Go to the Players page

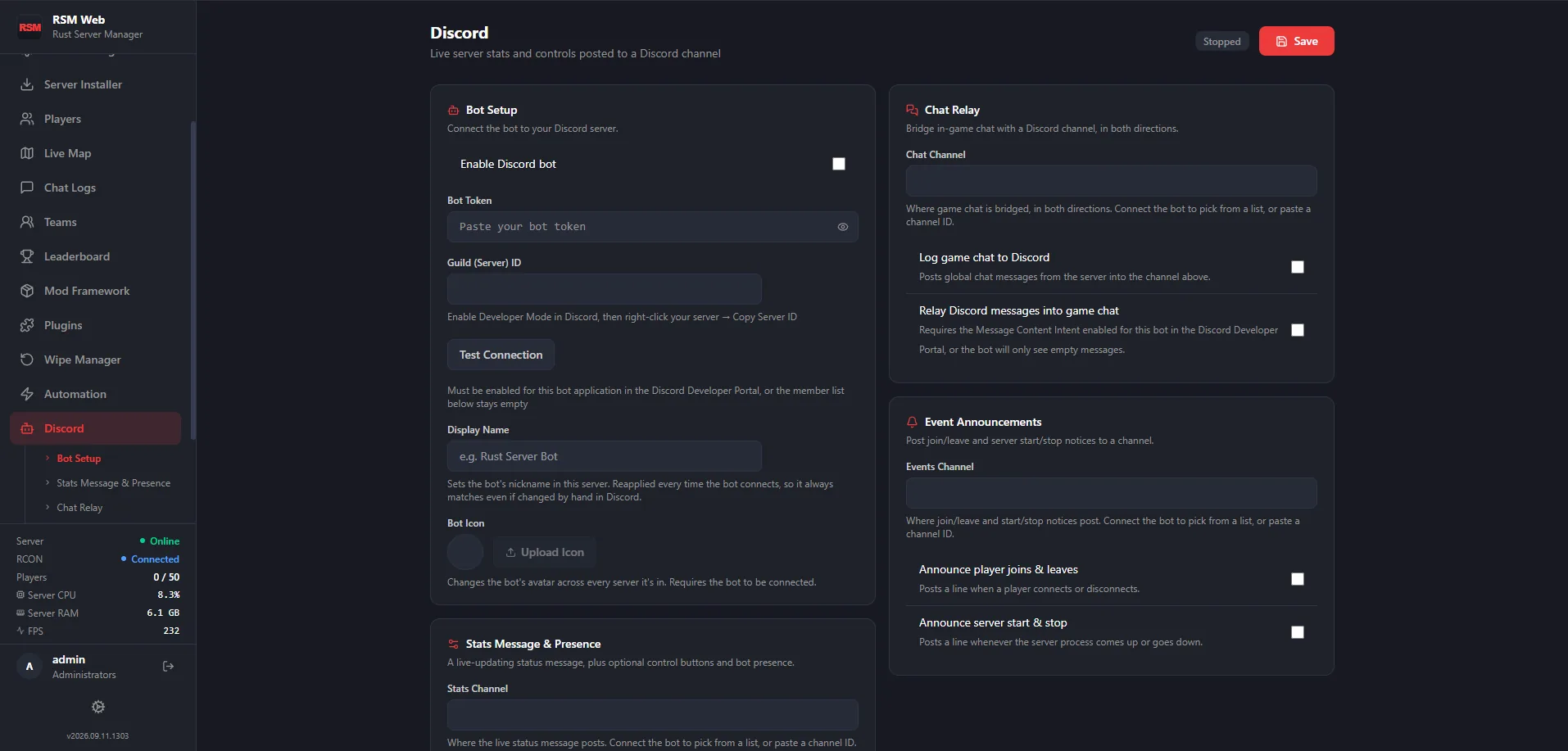[x=96, y=119]
